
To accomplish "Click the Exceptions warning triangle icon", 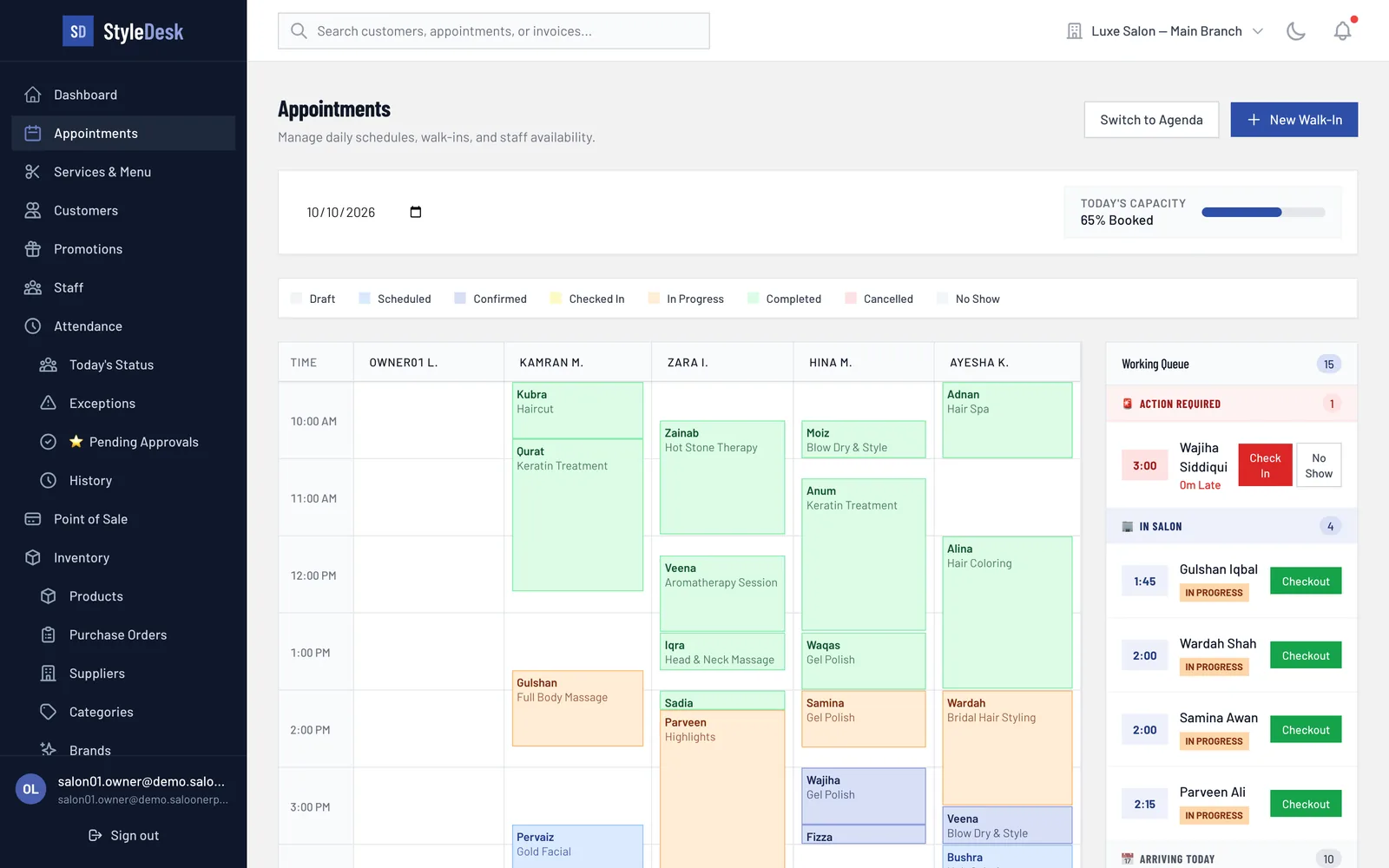I will 49,403.
